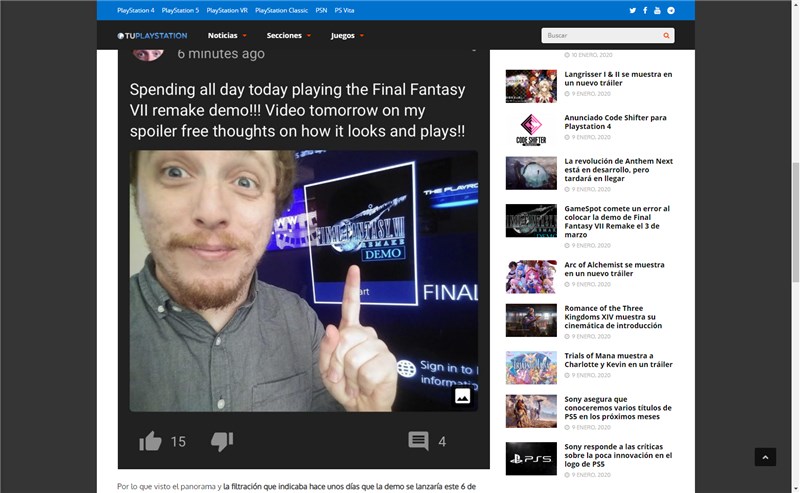Click the Arc of Alchemist thumbnail
The height and width of the screenshot is (493, 800).
(531, 277)
